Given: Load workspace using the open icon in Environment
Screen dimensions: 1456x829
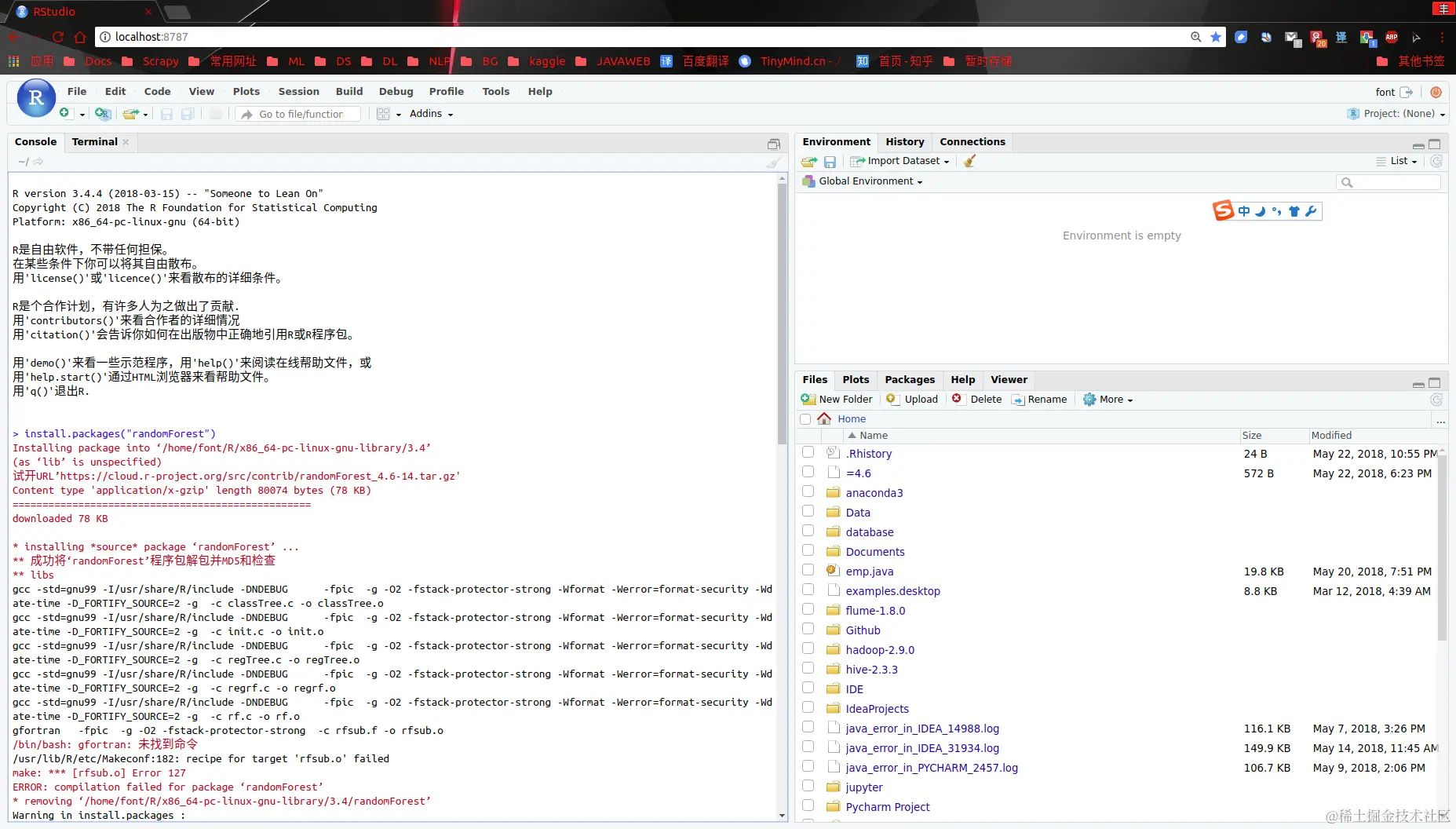Looking at the screenshot, I should click(809, 161).
